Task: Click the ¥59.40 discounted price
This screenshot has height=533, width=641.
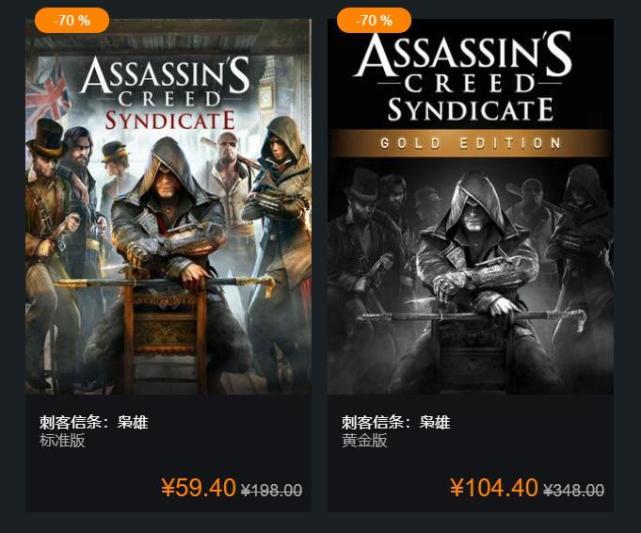Action: click(198, 488)
